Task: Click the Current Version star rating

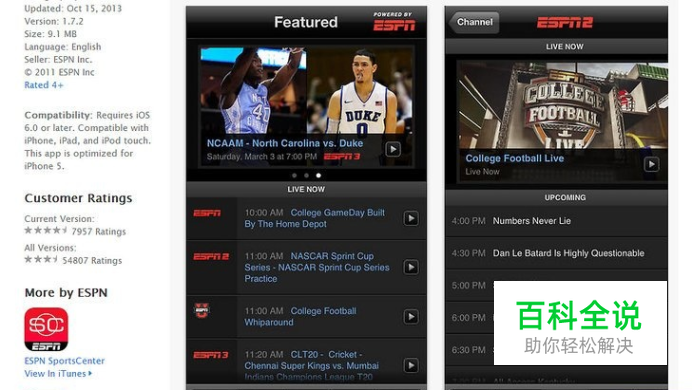Action: pyautogui.click(x=46, y=230)
